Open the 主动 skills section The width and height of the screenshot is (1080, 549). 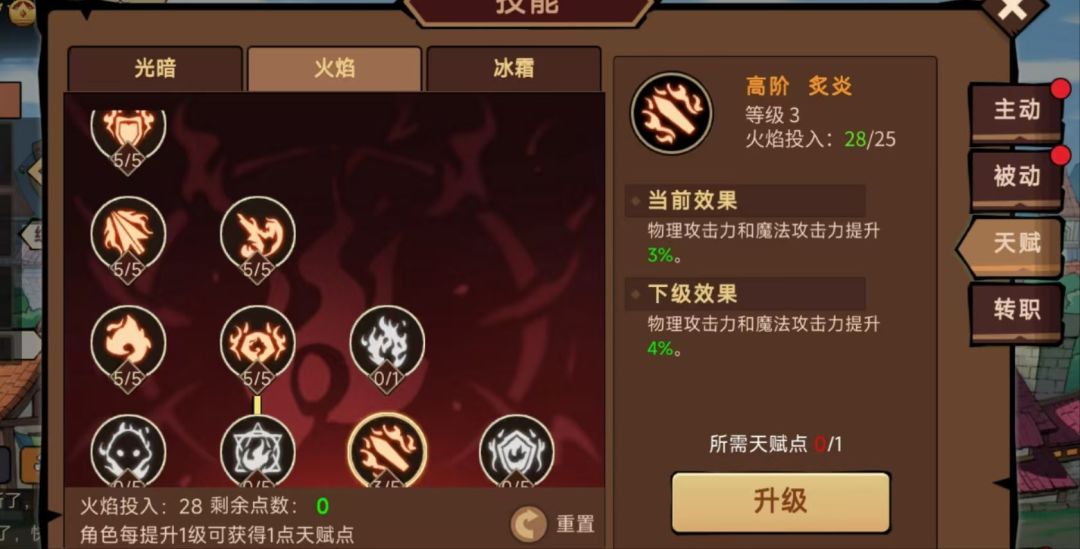point(1016,110)
